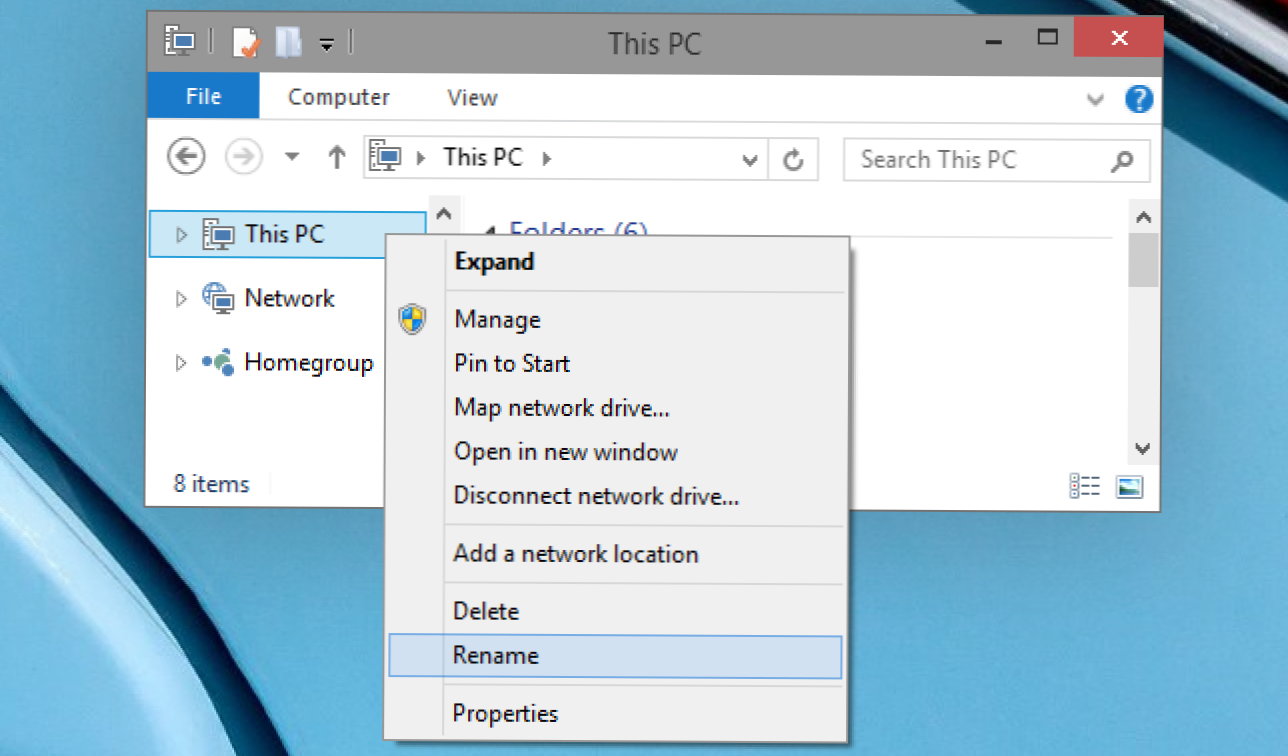Open the View ribbon tab
This screenshot has width=1288, height=756.
[473, 97]
